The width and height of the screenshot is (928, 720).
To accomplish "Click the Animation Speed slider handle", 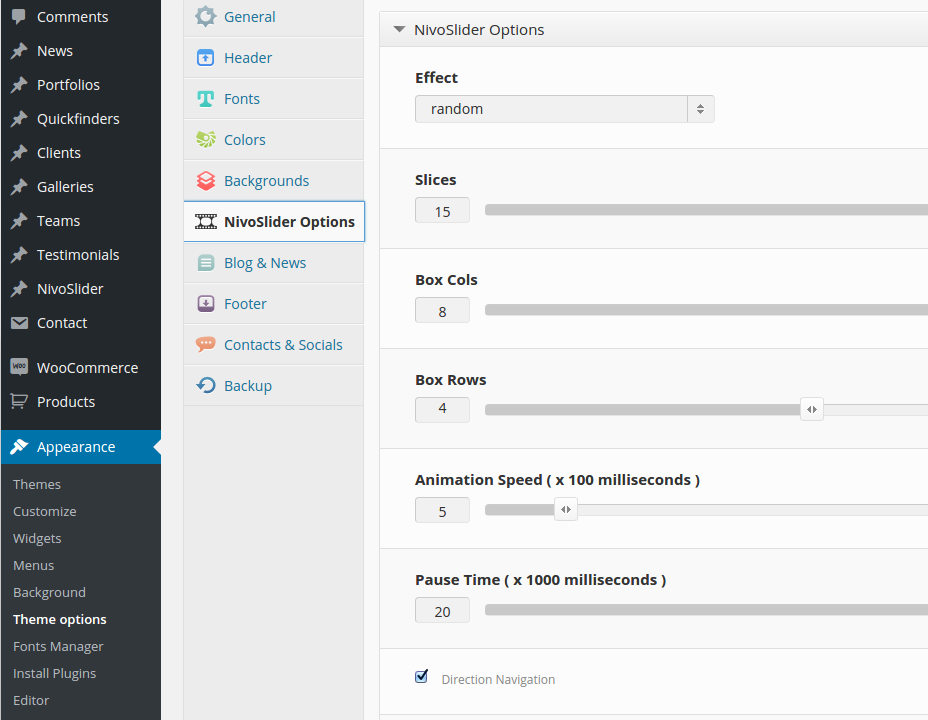I will pos(566,510).
